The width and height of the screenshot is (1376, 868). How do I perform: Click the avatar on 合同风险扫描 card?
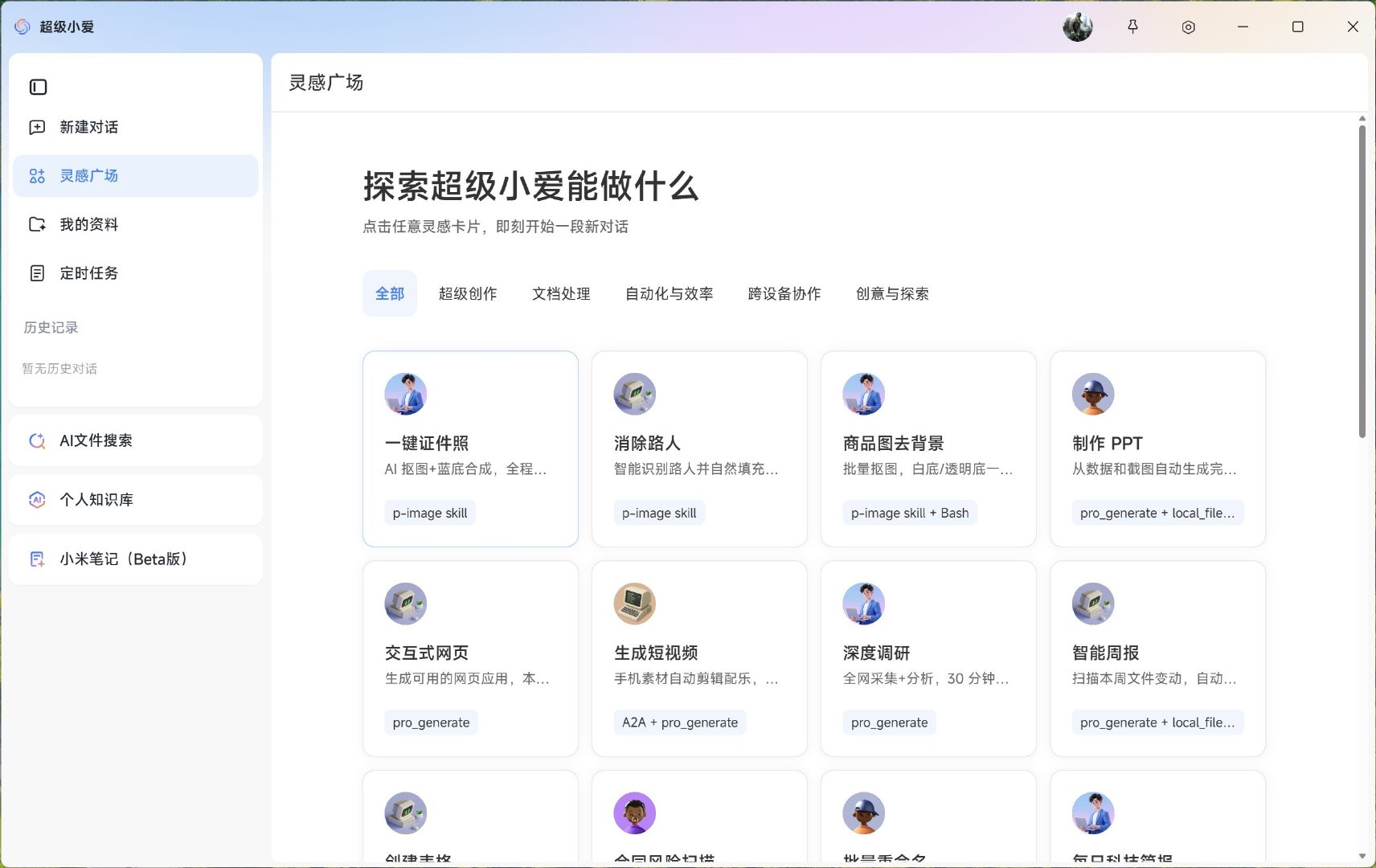(x=635, y=813)
